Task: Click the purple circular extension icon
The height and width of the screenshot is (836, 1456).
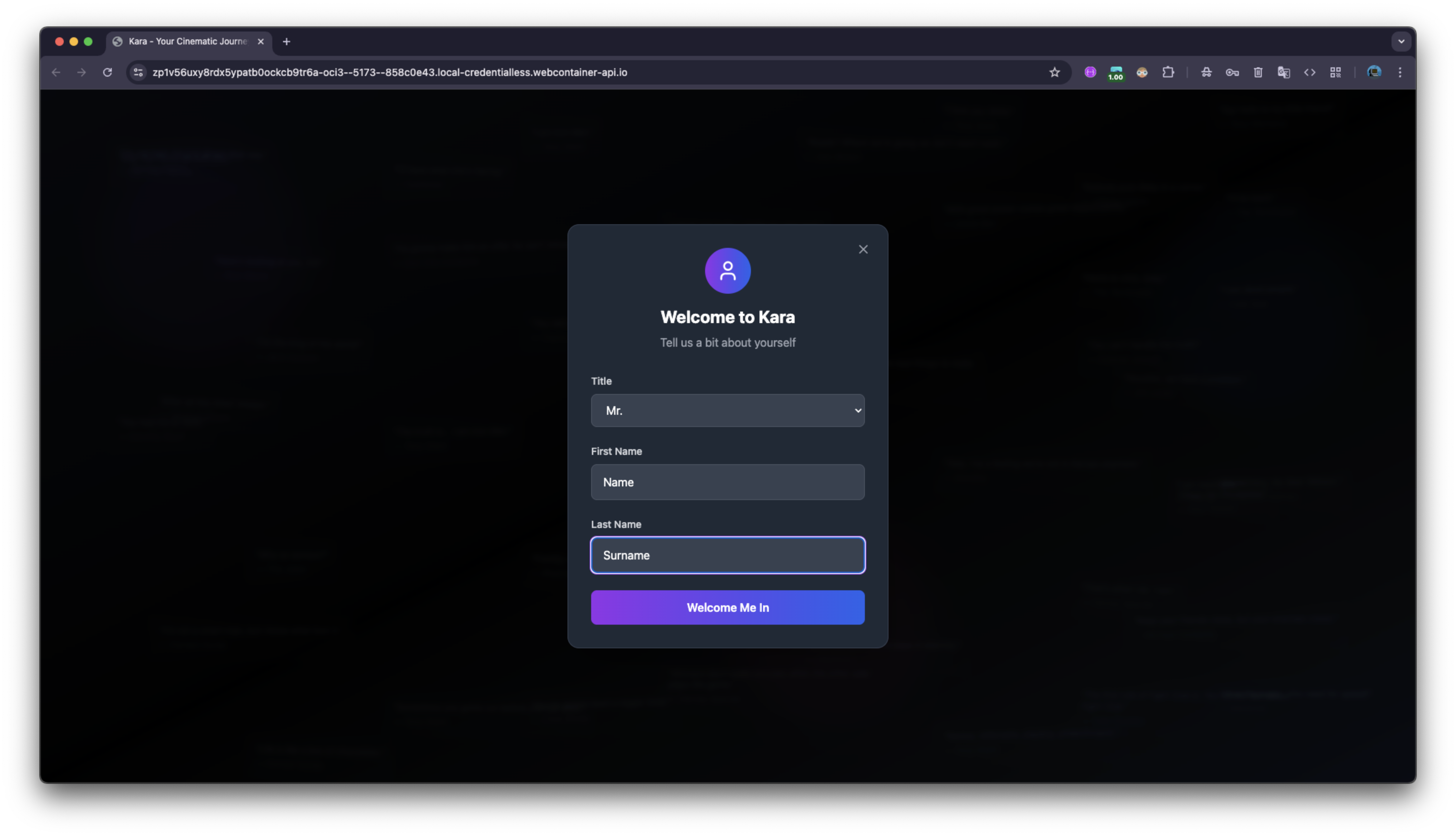Action: (x=1090, y=72)
